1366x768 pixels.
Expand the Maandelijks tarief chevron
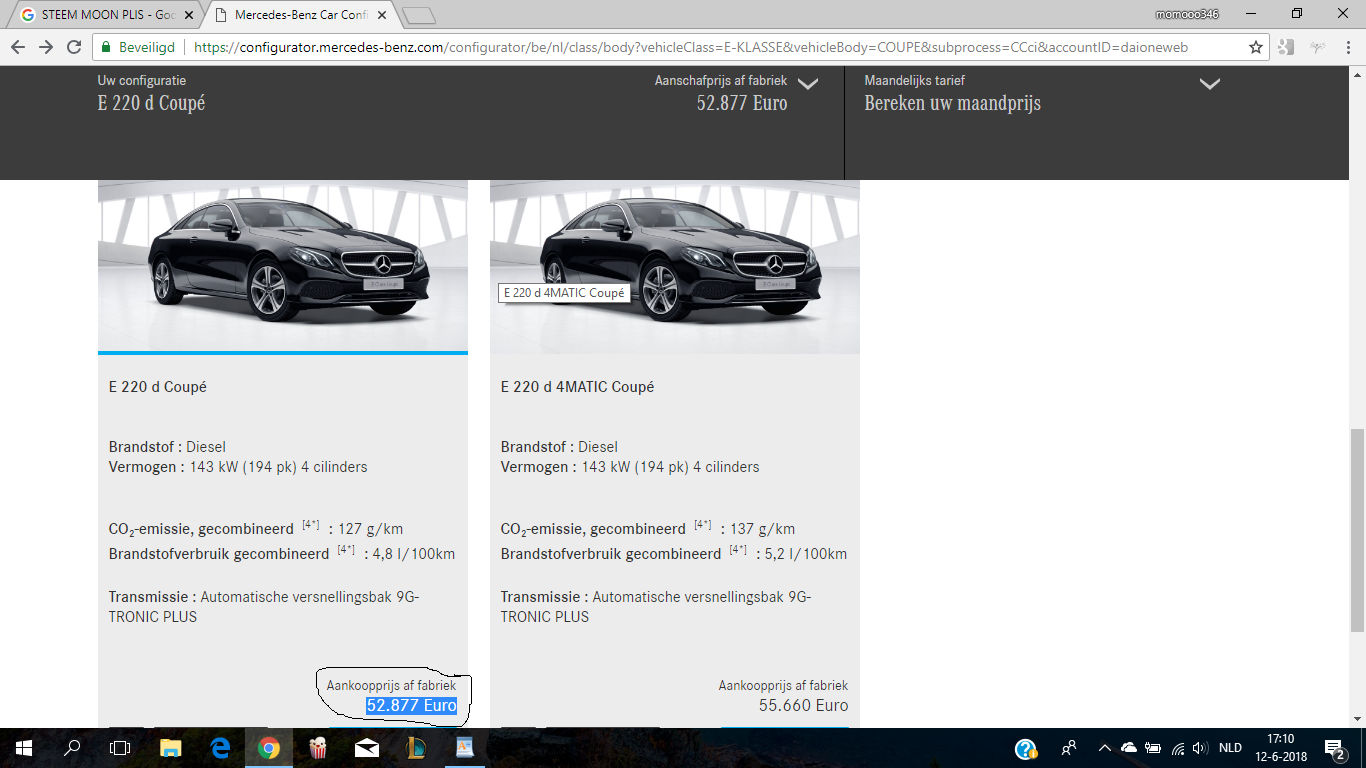(x=1210, y=85)
